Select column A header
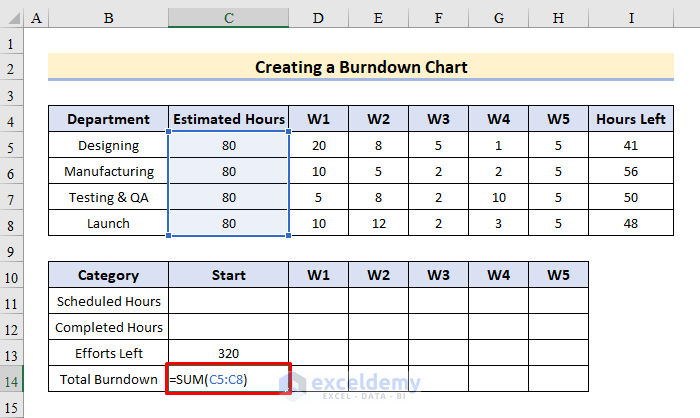700x418 pixels. pyautogui.click(x=36, y=18)
